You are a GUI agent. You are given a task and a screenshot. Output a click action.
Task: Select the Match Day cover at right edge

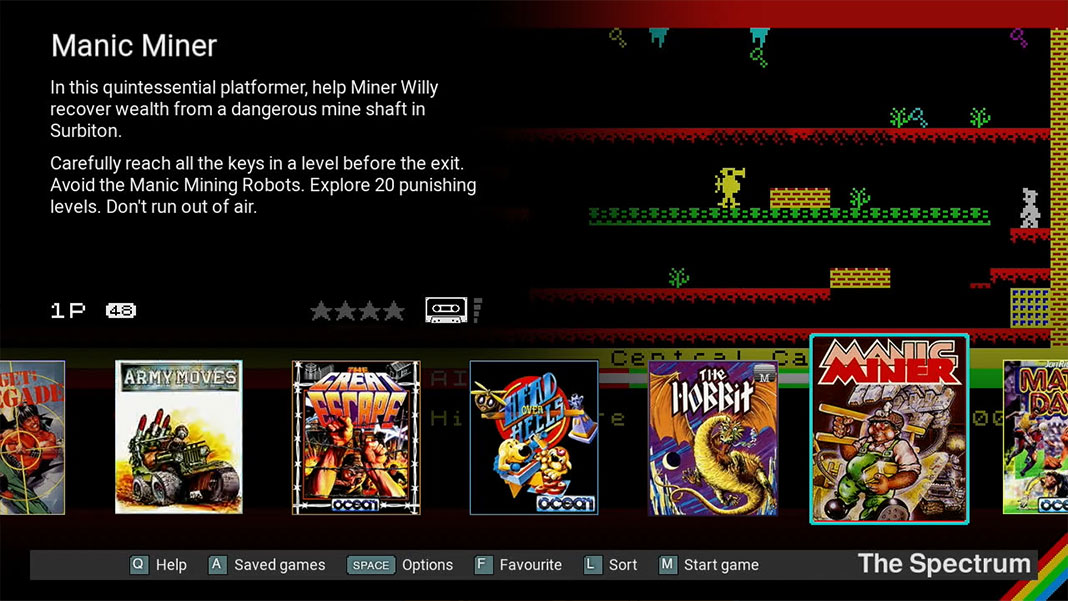point(1035,437)
